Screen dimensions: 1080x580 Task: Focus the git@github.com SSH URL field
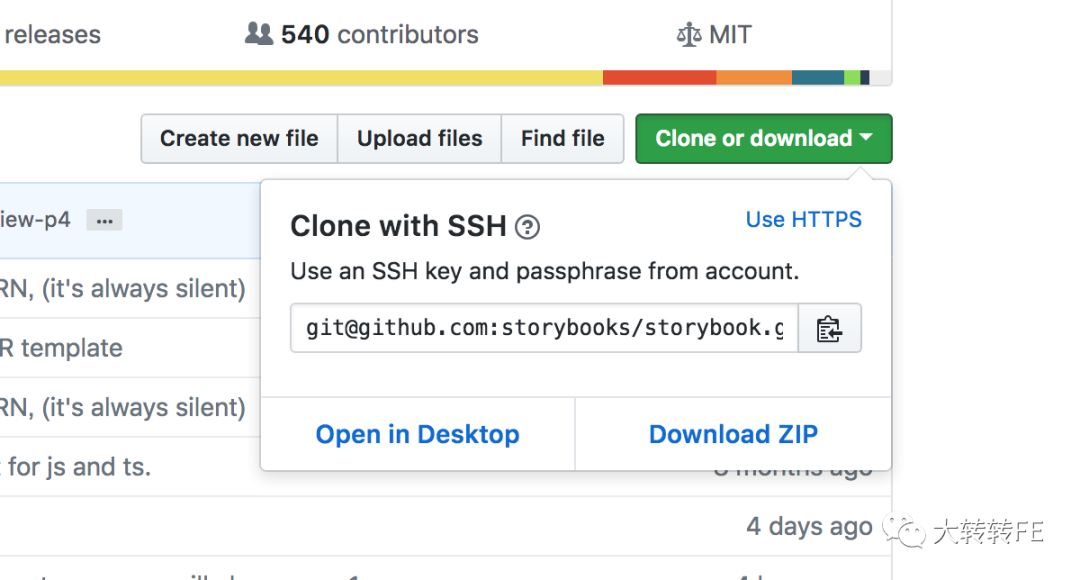tap(544, 328)
